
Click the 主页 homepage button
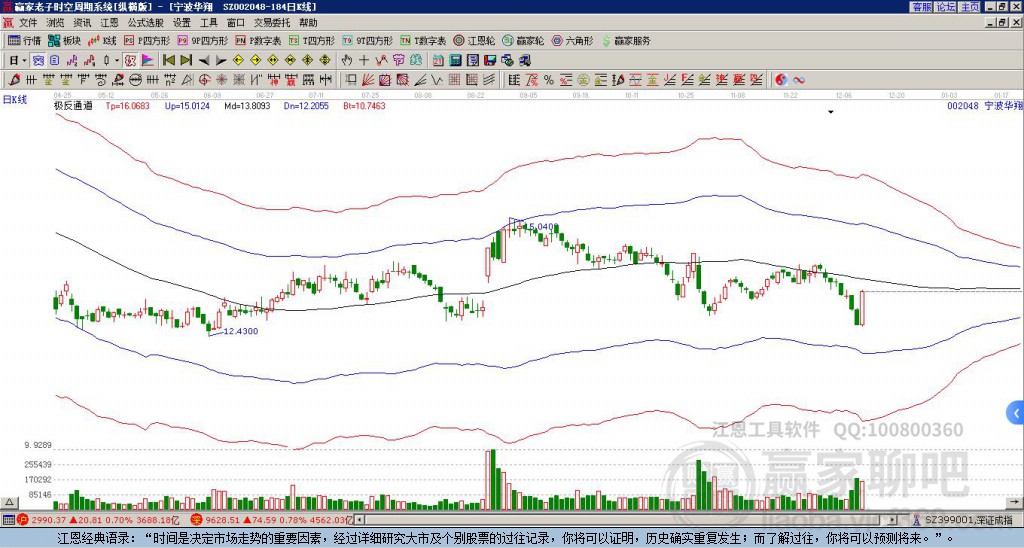[x=969, y=6]
